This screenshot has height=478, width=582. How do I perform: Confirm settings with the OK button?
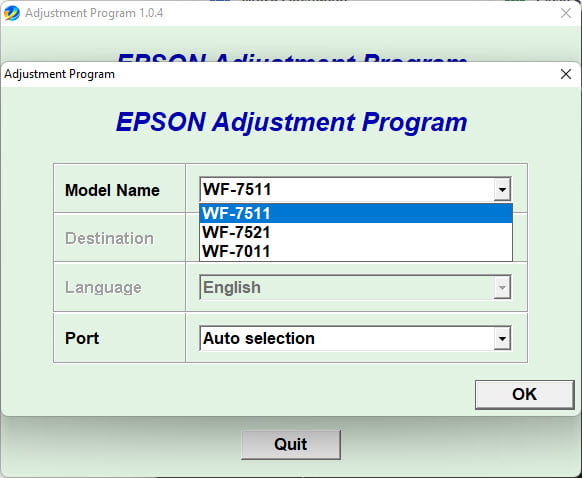[524, 394]
